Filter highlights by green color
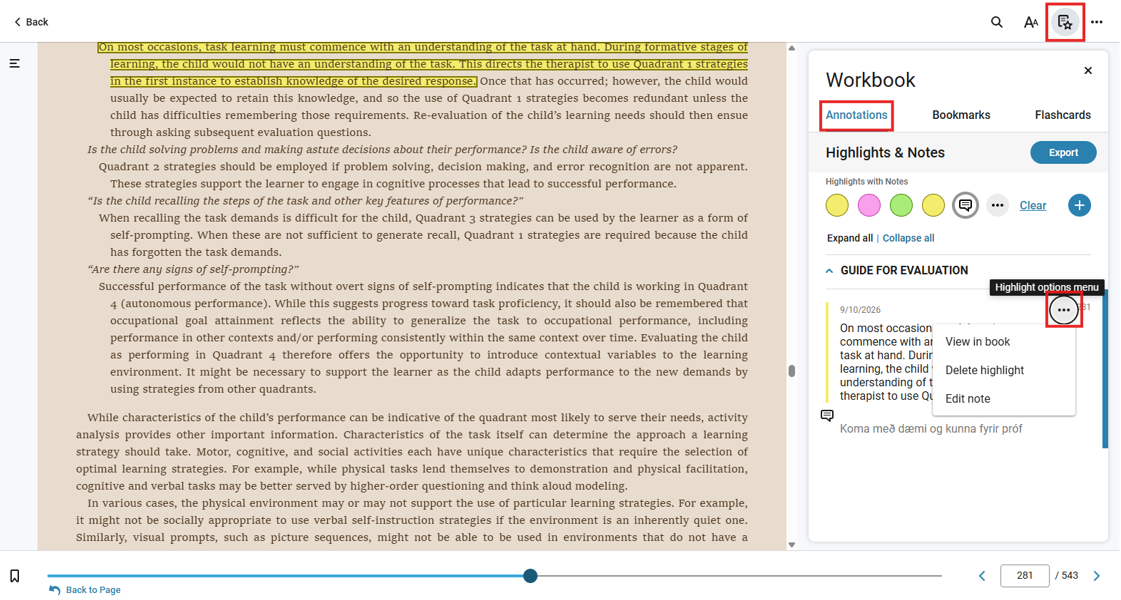 (901, 205)
